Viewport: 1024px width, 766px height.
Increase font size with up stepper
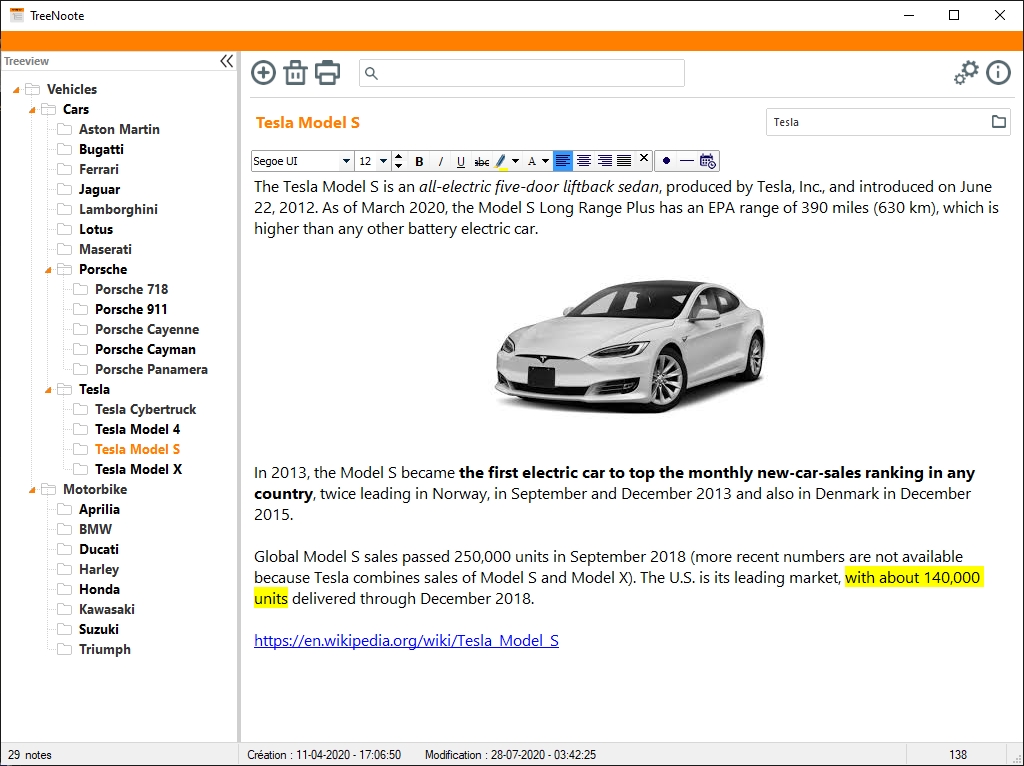(398, 156)
